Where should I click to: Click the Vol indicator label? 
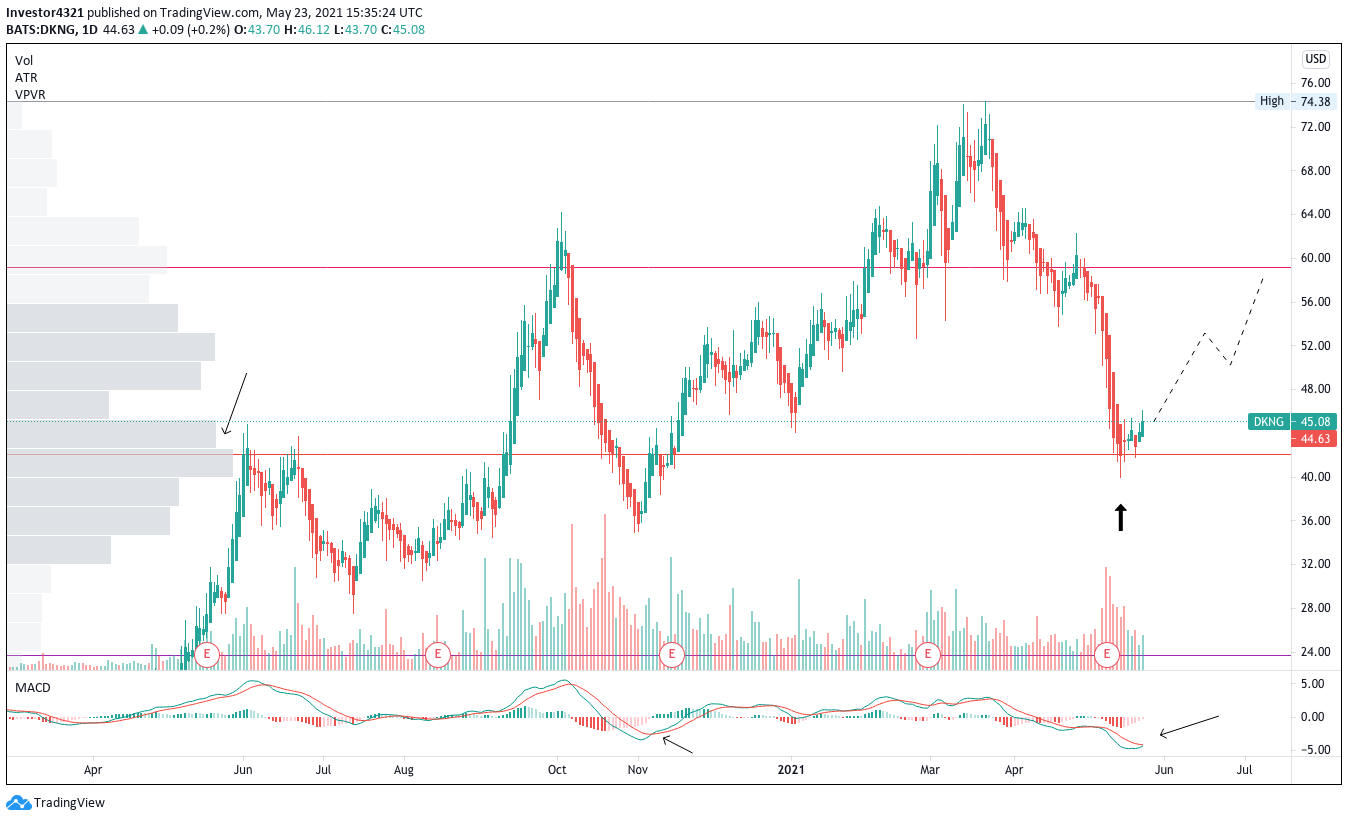(24, 61)
